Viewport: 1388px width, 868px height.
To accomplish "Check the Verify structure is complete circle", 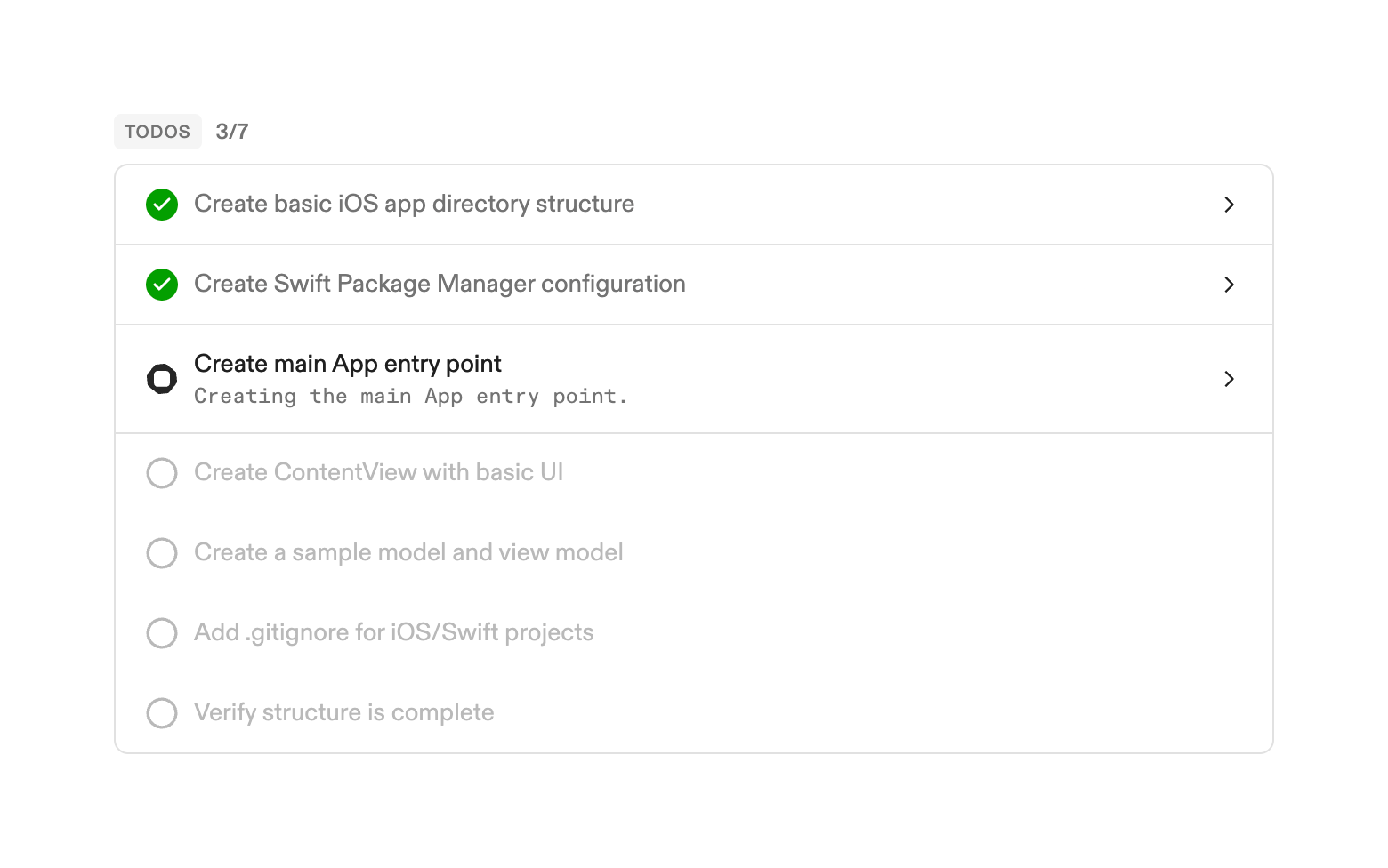I will [162, 713].
